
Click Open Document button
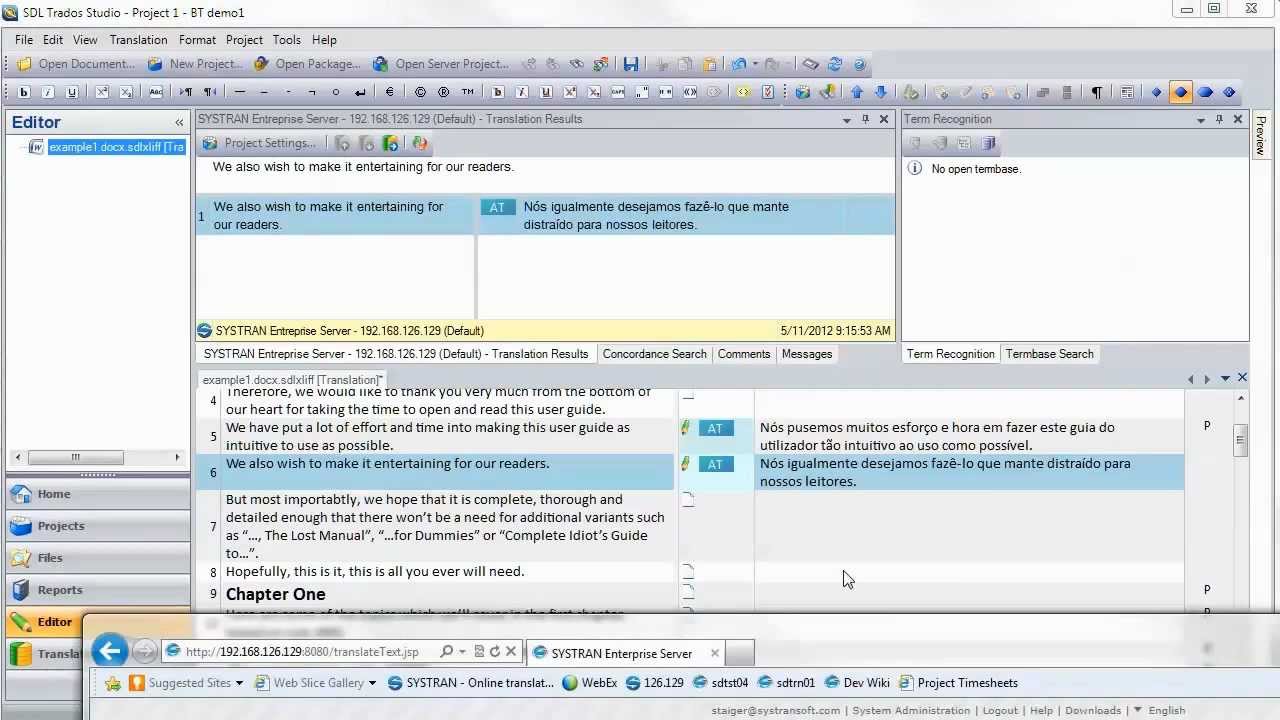76,64
